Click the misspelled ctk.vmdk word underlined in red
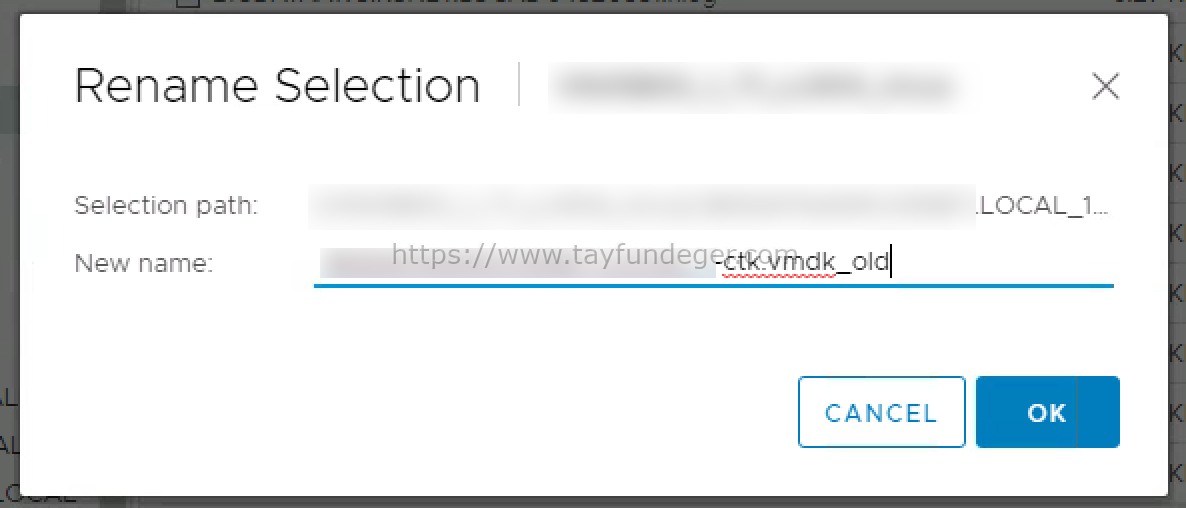The width and height of the screenshot is (1186, 508). 778,265
